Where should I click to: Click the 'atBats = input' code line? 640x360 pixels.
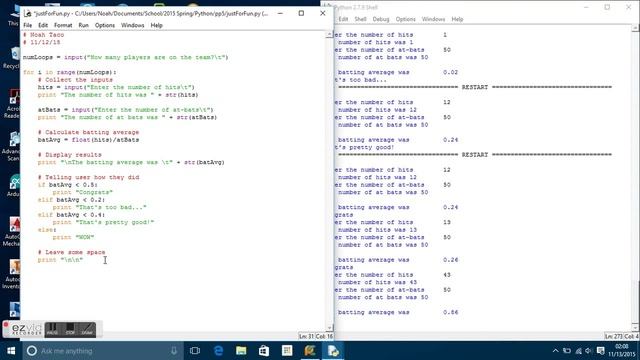point(126,110)
